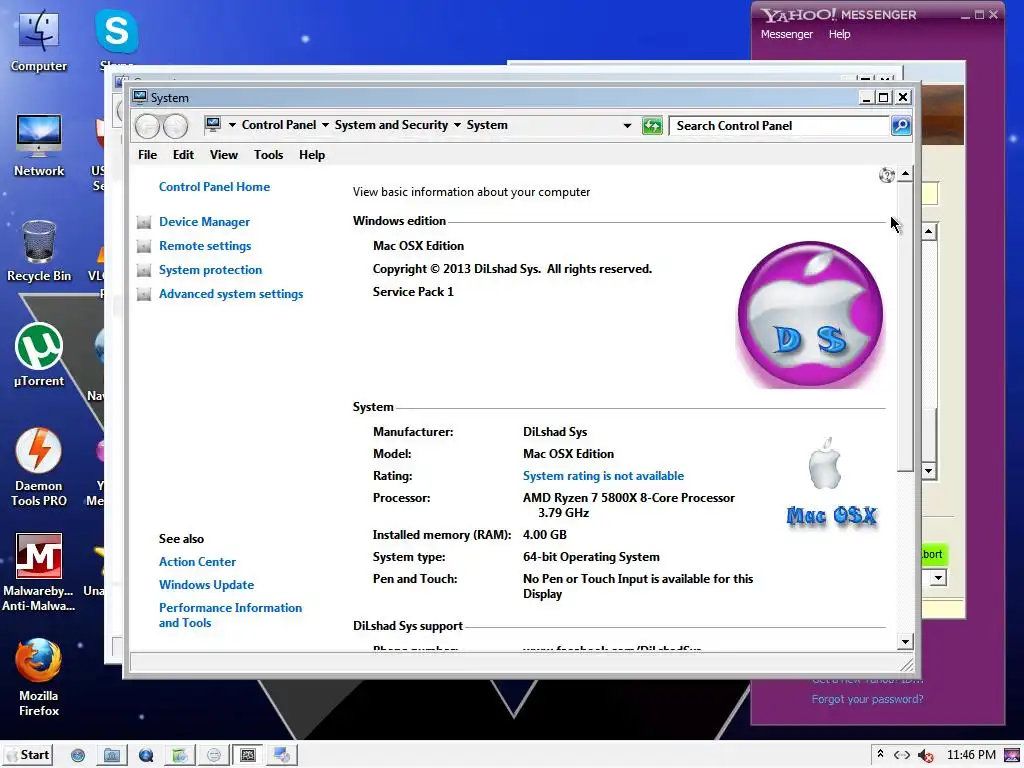This screenshot has width=1024, height=768.
Task: Open the Yahoo smiley taskbar icon
Action: 214,756
